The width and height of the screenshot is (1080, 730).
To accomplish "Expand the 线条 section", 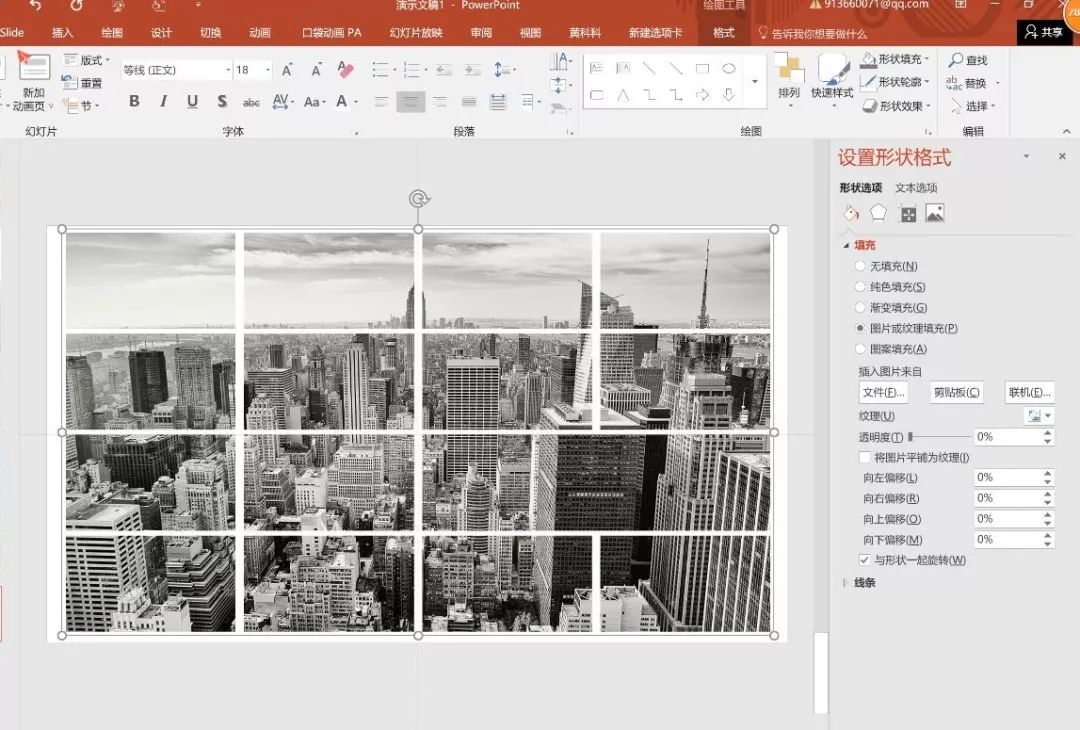I will point(864,583).
